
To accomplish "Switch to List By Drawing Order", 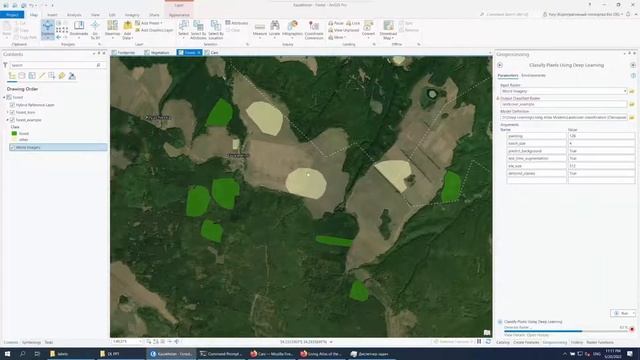I will coord(12,76).
